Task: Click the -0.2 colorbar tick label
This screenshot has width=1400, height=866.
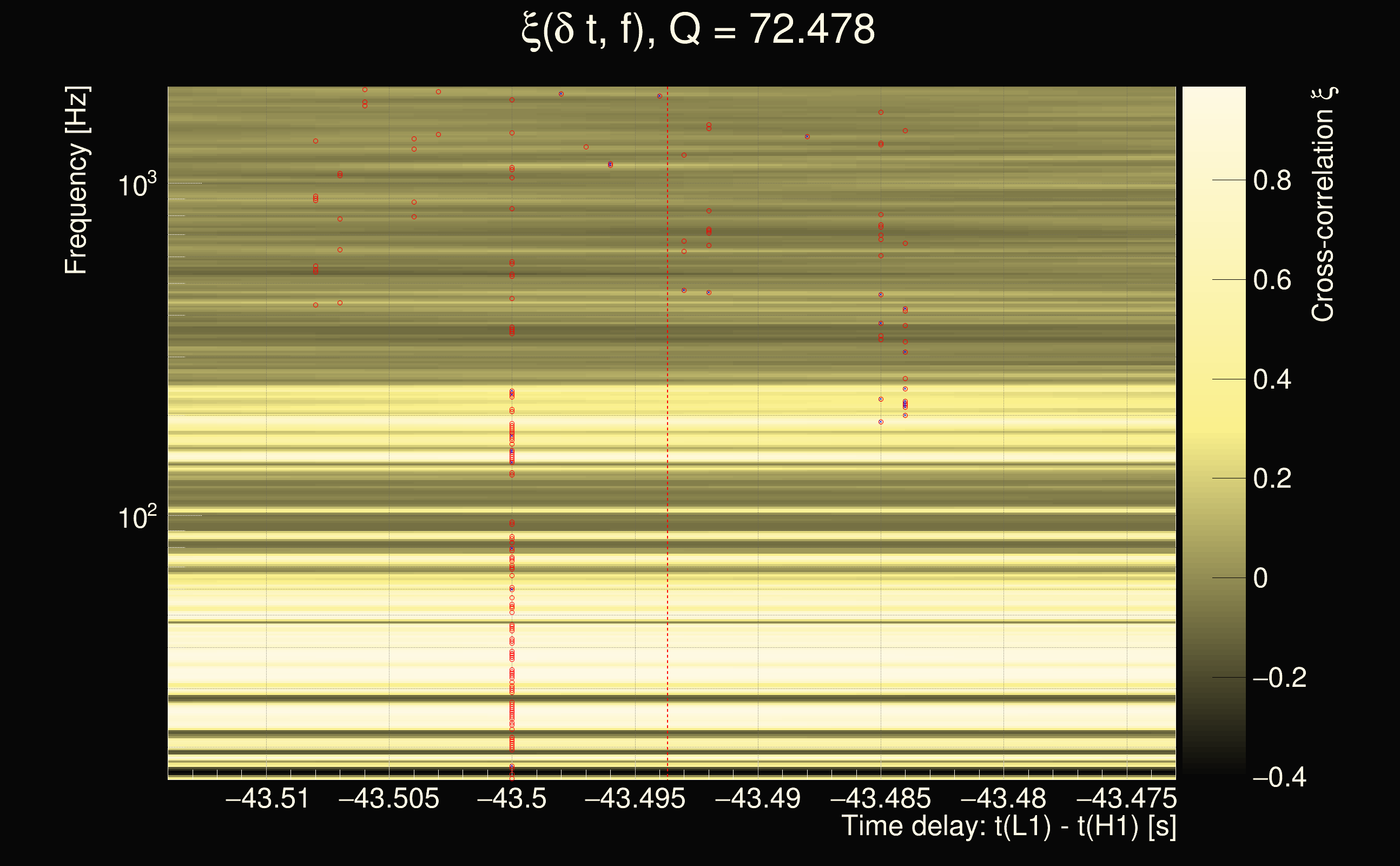Action: pos(1279,678)
